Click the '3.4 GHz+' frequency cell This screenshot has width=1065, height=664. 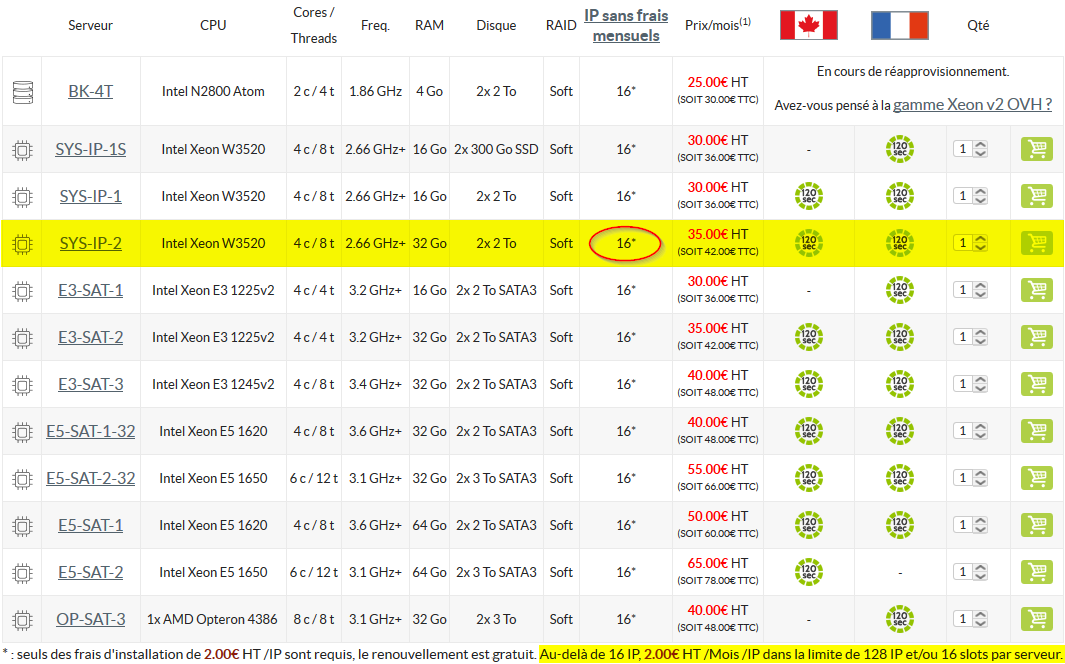coord(376,384)
